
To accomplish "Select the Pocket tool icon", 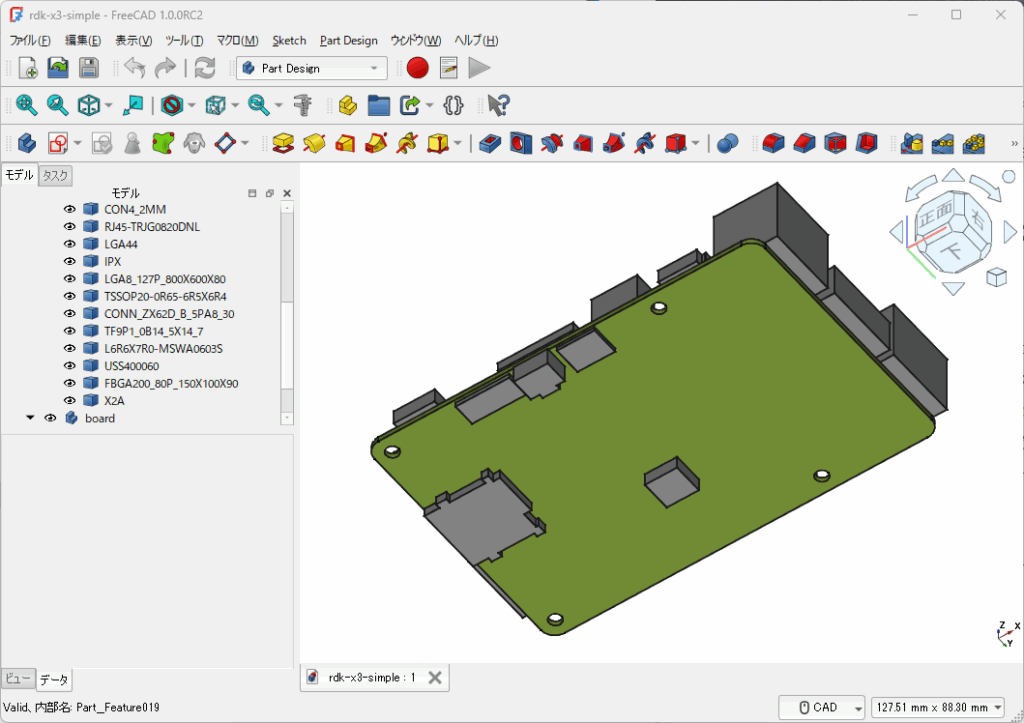I will point(489,144).
